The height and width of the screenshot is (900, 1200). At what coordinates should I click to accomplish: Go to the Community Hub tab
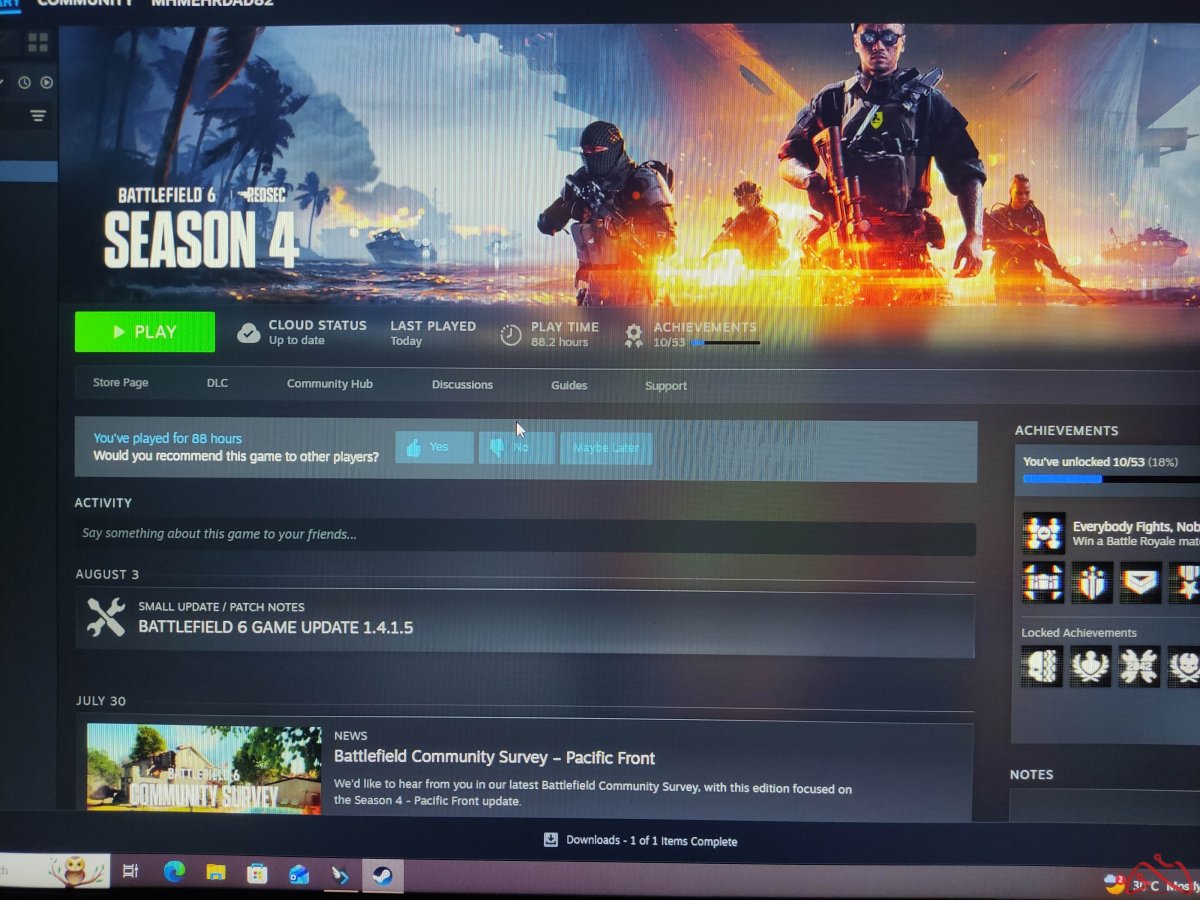(330, 384)
